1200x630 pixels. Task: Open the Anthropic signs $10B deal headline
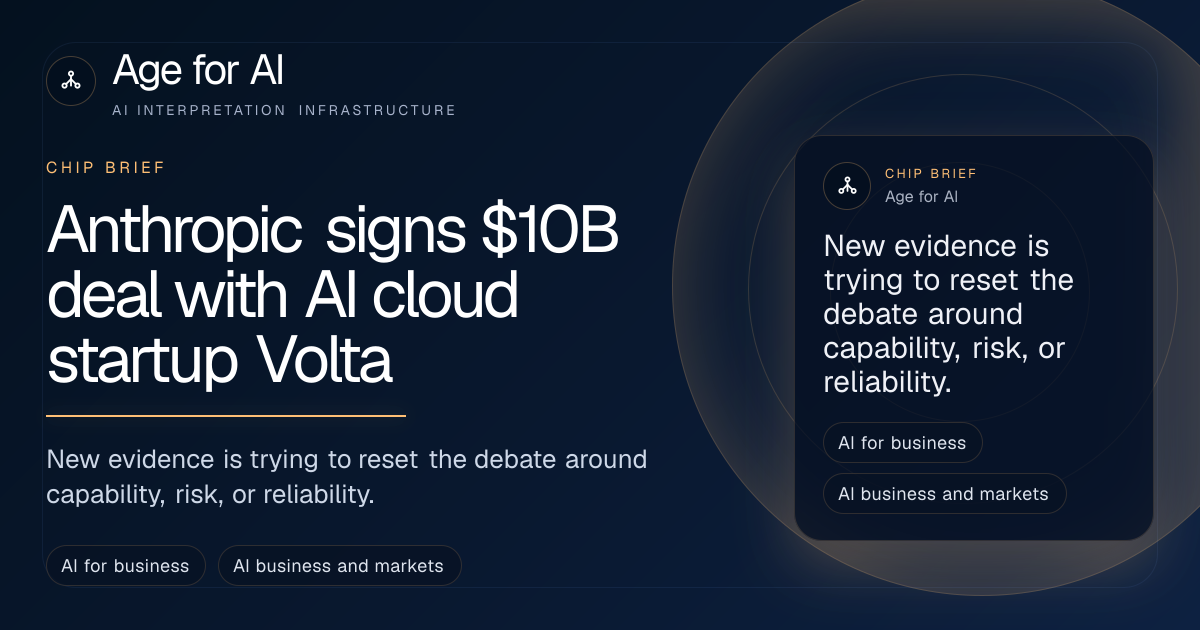333,295
